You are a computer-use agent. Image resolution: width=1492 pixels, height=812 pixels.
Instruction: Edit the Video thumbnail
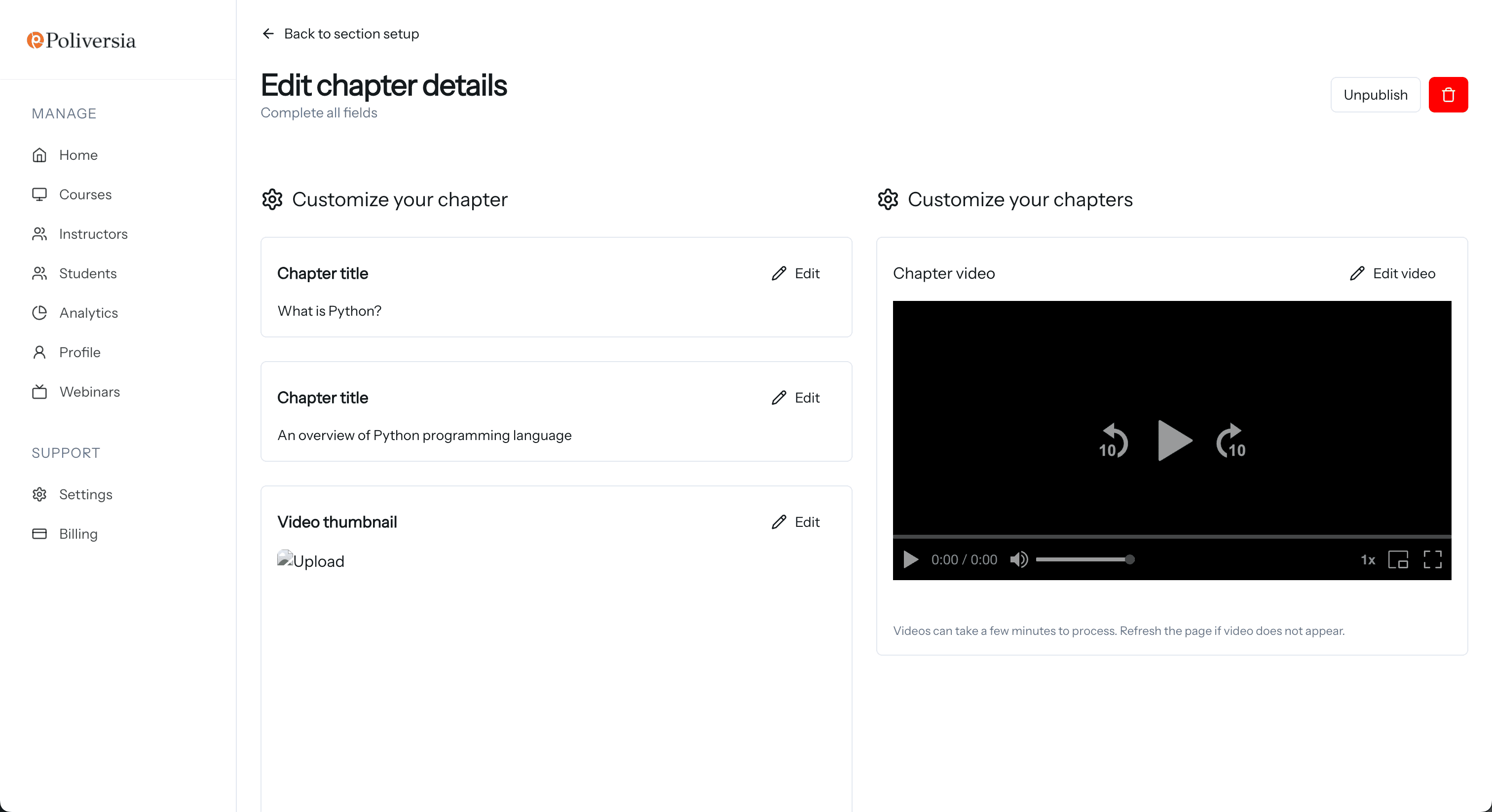click(x=795, y=522)
